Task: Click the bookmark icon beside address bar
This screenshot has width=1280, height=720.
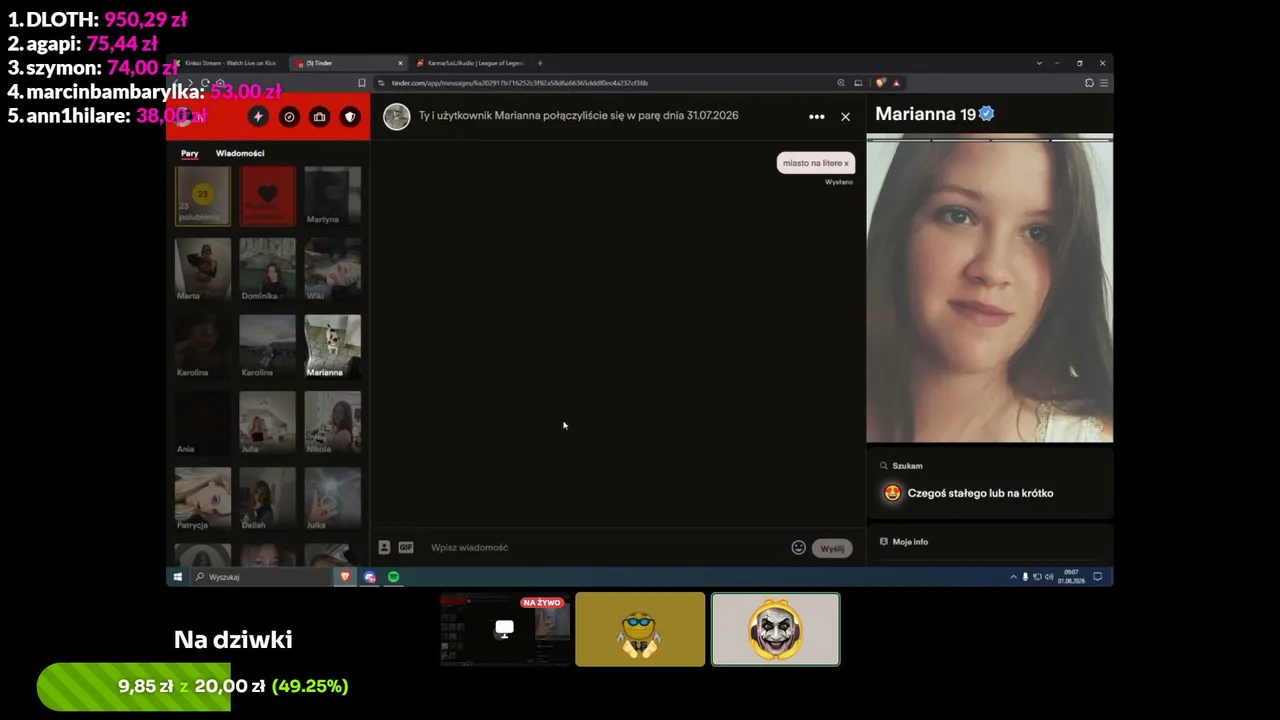Action: point(361,83)
